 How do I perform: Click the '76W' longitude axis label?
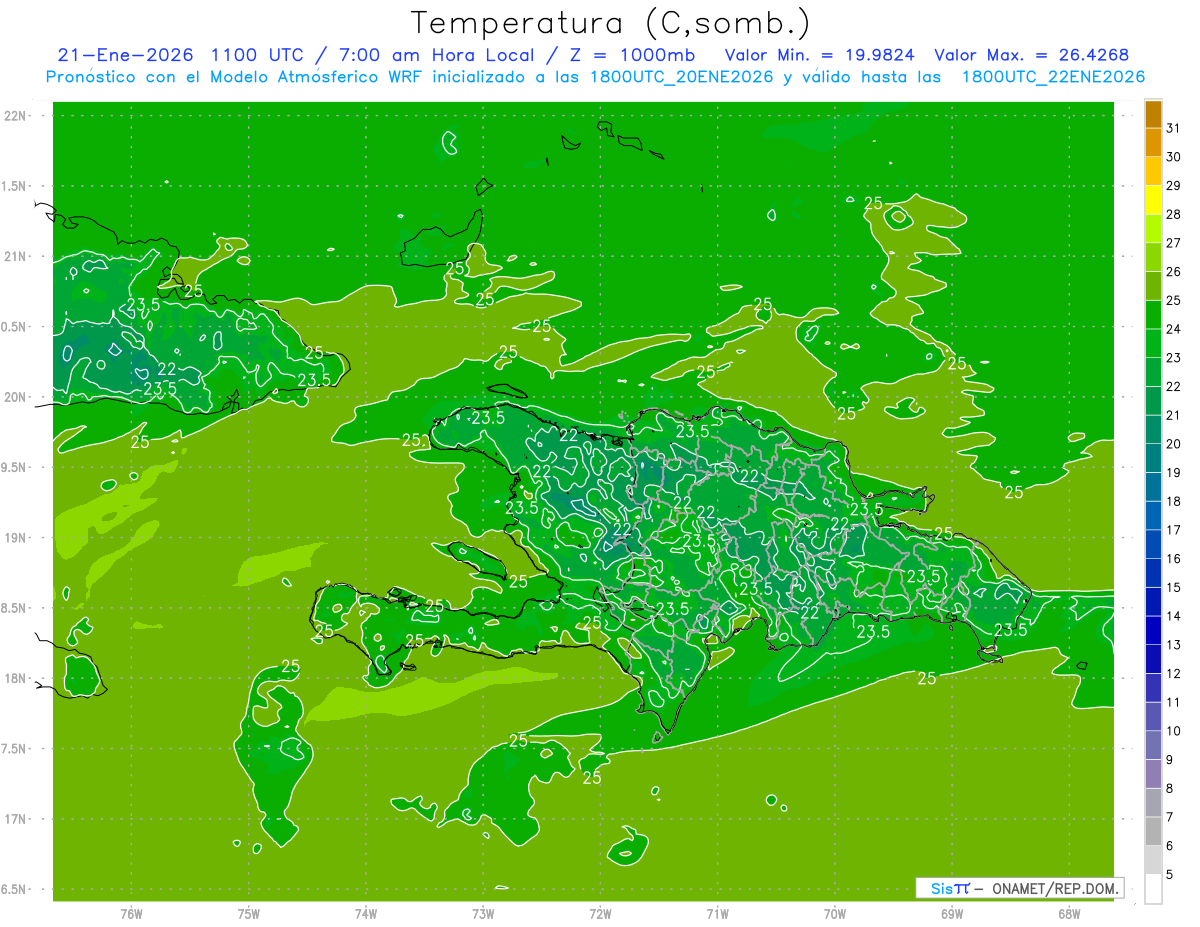coord(131,913)
